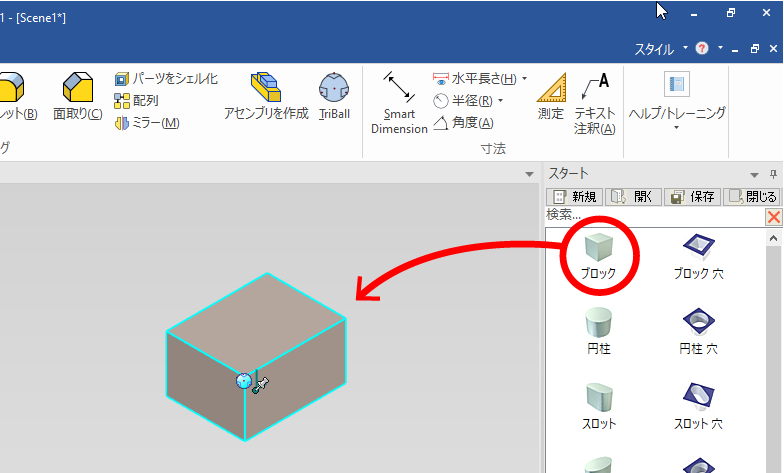784x473 pixels.
Task: Click the 保存 save button
Action: (692, 197)
